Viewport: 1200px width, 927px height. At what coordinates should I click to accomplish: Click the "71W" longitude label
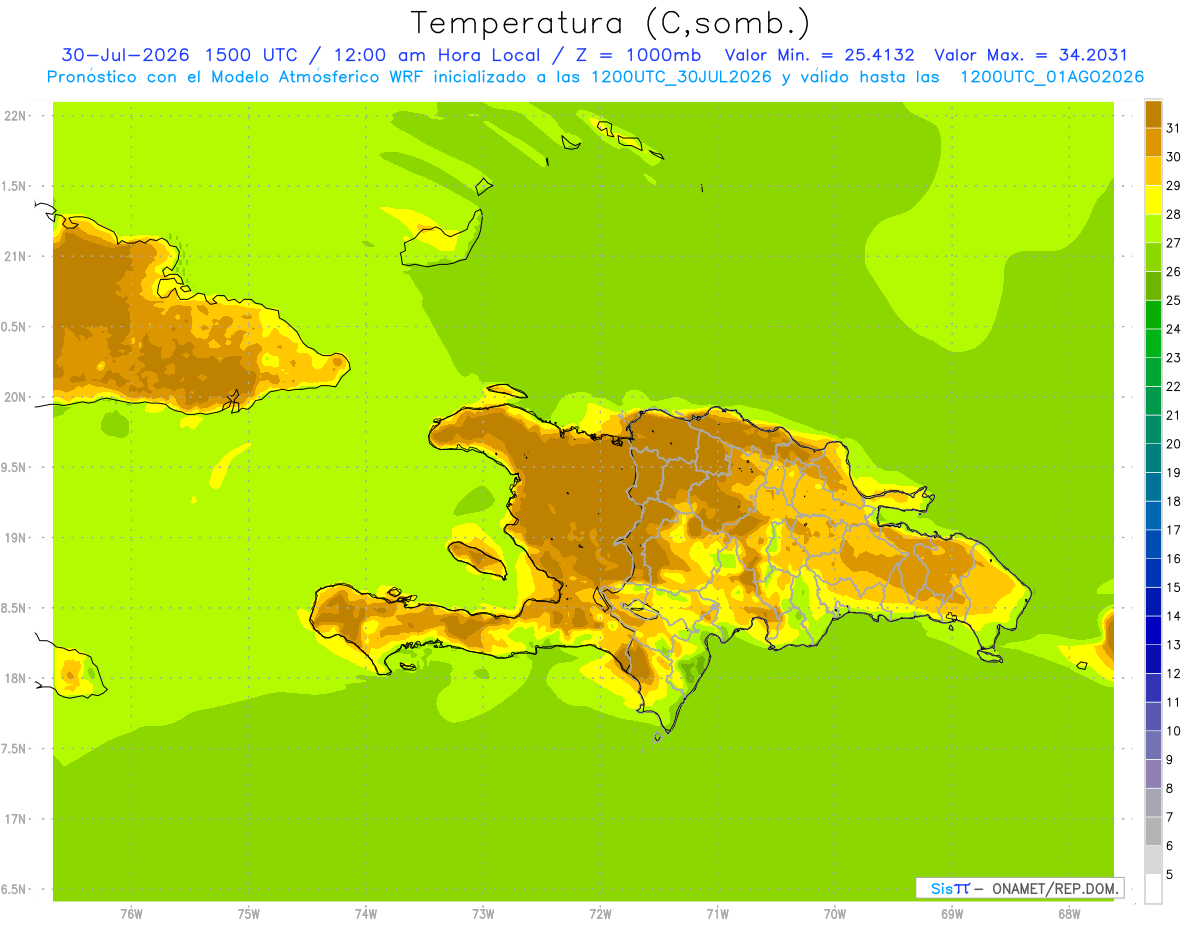(x=717, y=913)
